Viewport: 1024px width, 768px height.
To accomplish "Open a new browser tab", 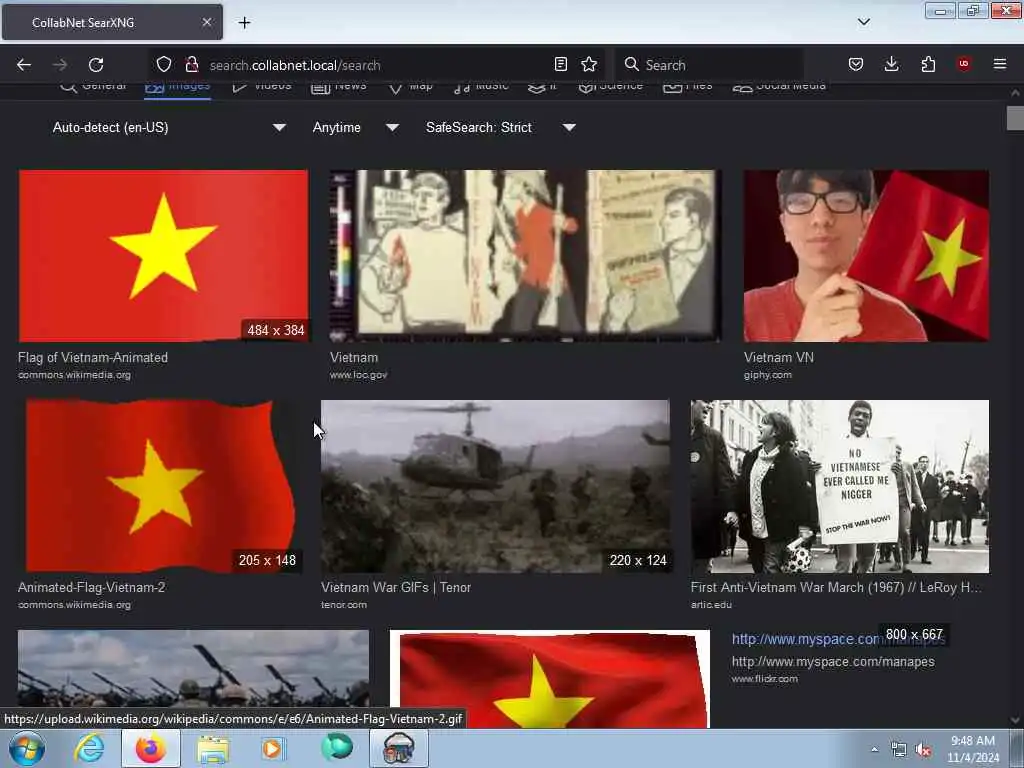I will (244, 23).
